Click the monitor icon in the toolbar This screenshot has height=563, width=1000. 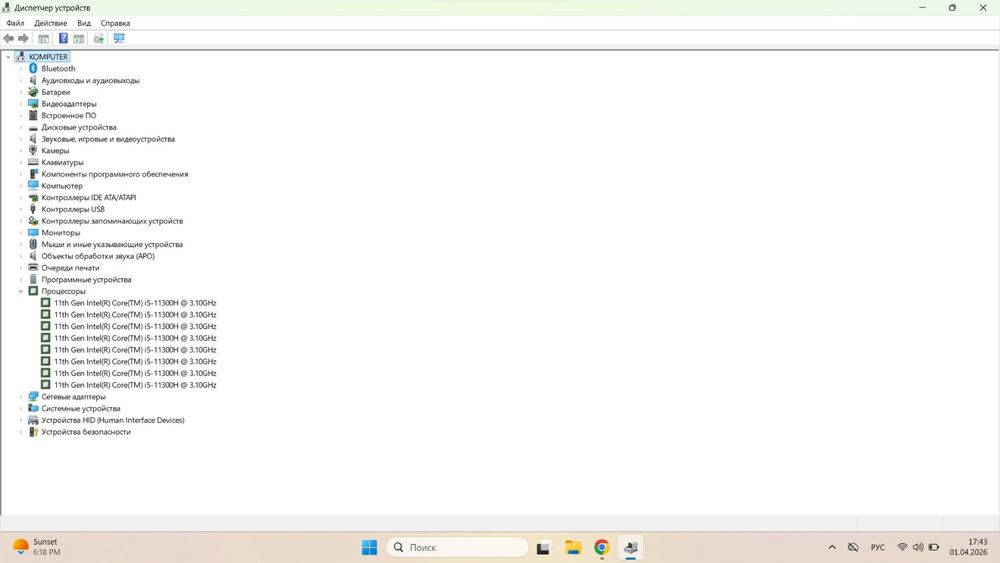click(119, 39)
